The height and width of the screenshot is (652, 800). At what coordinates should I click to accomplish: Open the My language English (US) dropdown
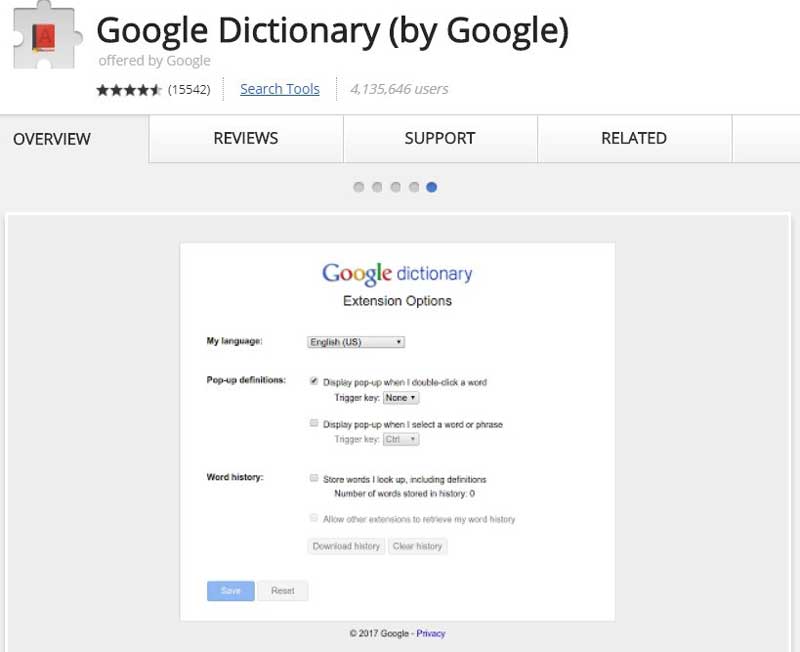coord(356,342)
